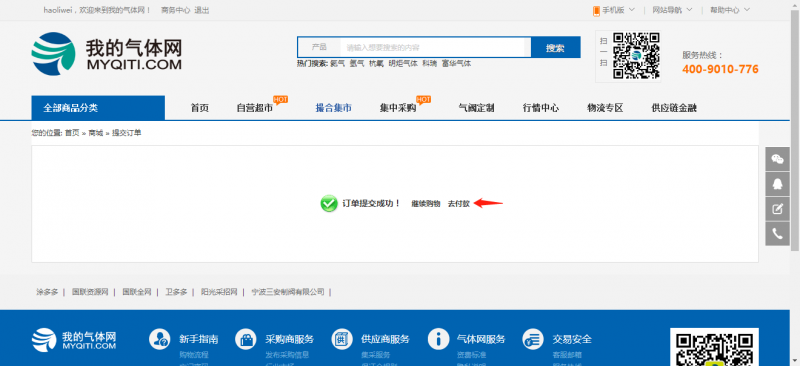The height and width of the screenshot is (366, 800).
Task: Click the 交易安全 footer heading
Action: [x=572, y=339]
